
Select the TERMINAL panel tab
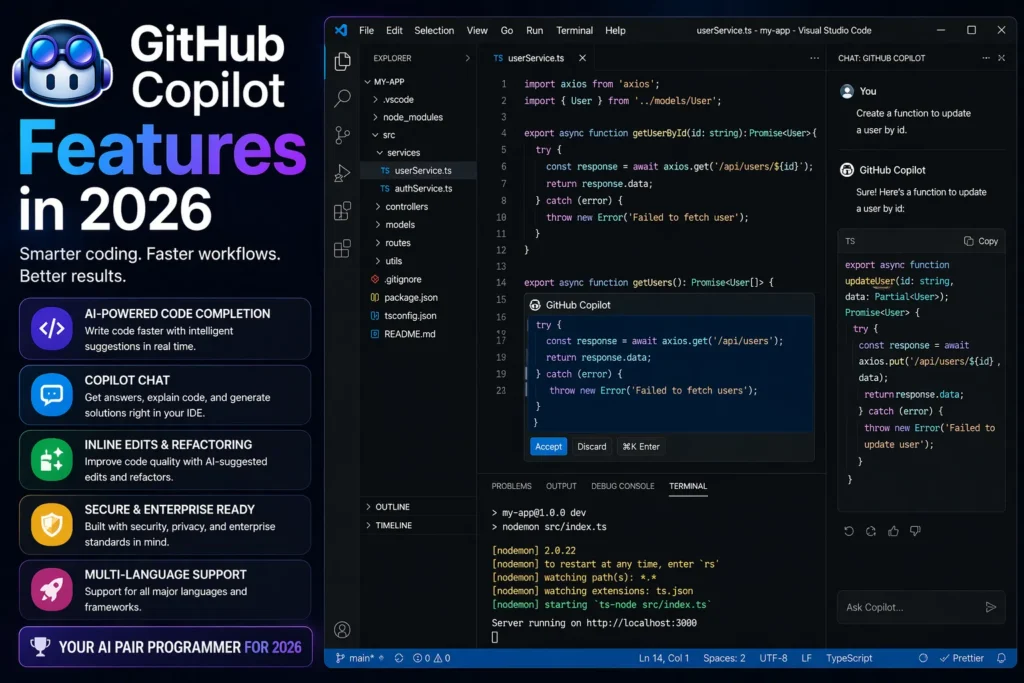(688, 486)
